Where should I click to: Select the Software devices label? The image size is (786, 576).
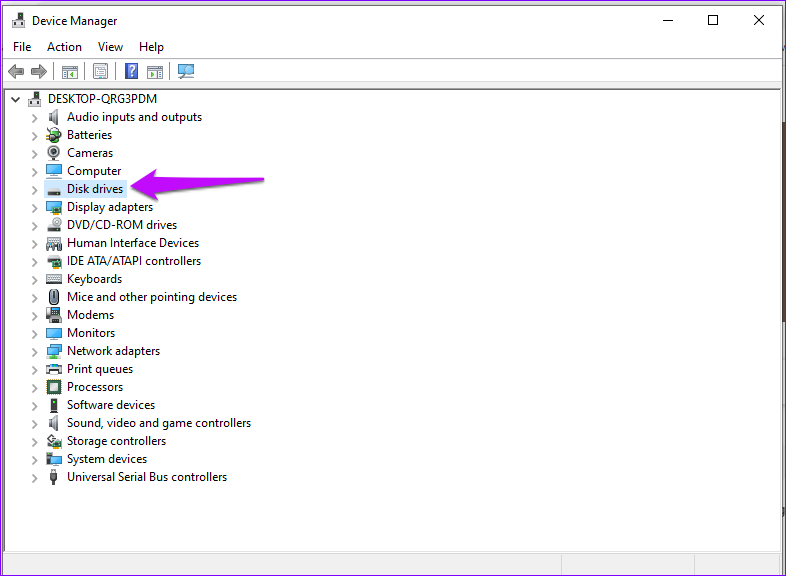pyautogui.click(x=111, y=405)
